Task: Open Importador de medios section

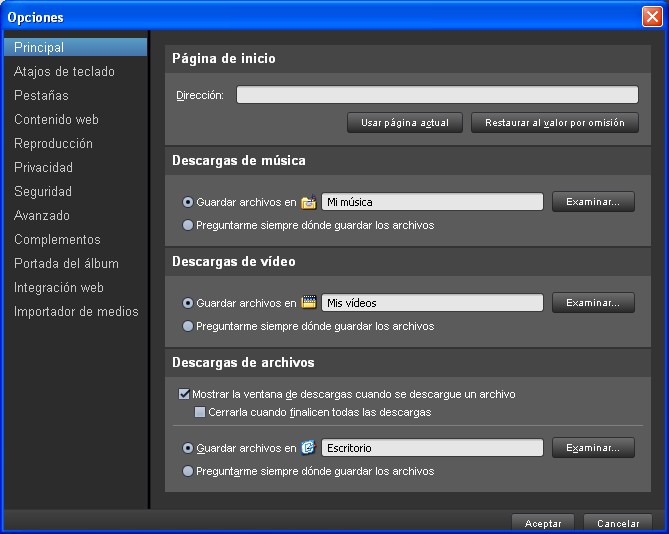Action: click(76, 311)
